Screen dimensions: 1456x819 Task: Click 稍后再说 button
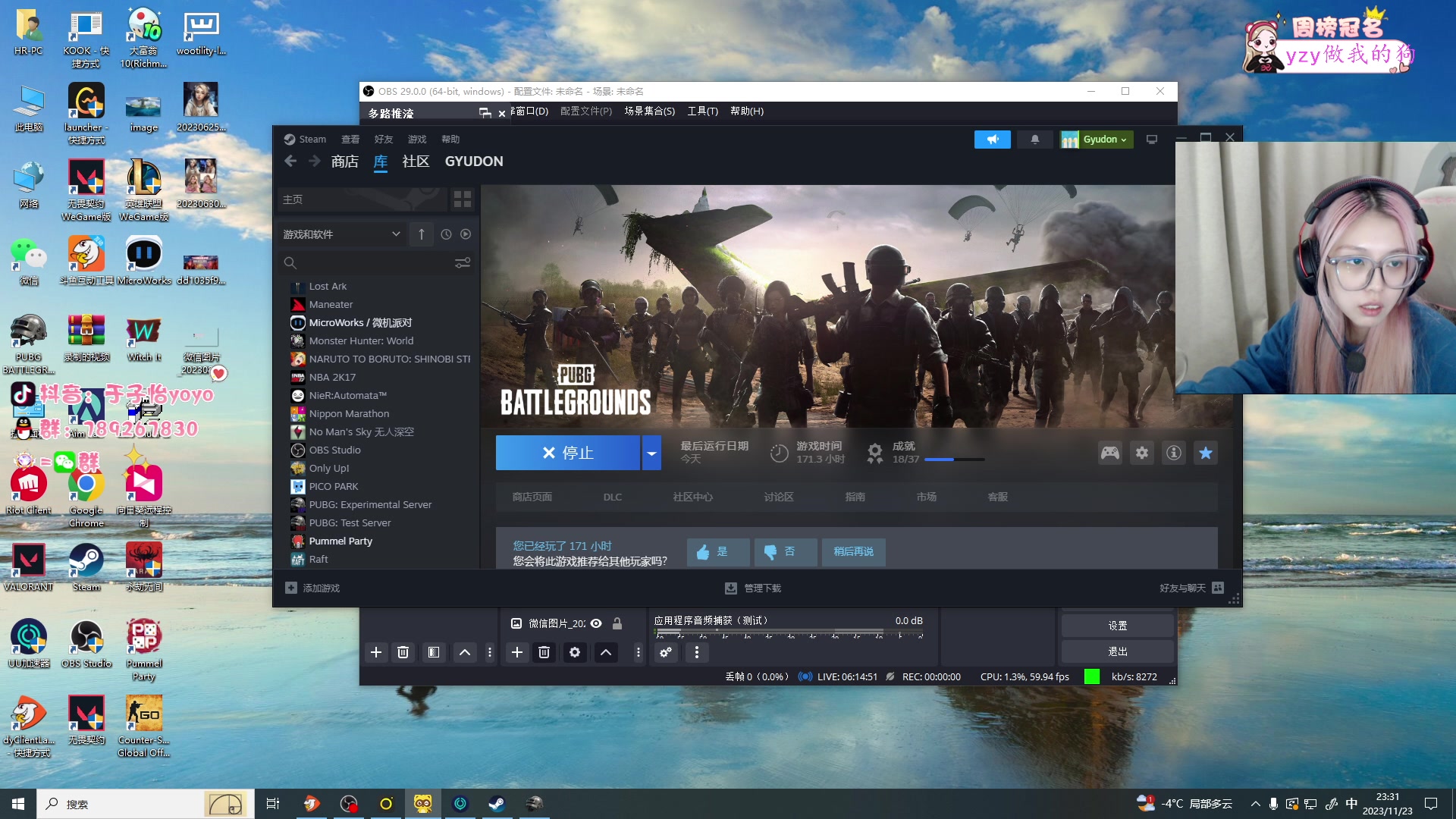point(854,552)
